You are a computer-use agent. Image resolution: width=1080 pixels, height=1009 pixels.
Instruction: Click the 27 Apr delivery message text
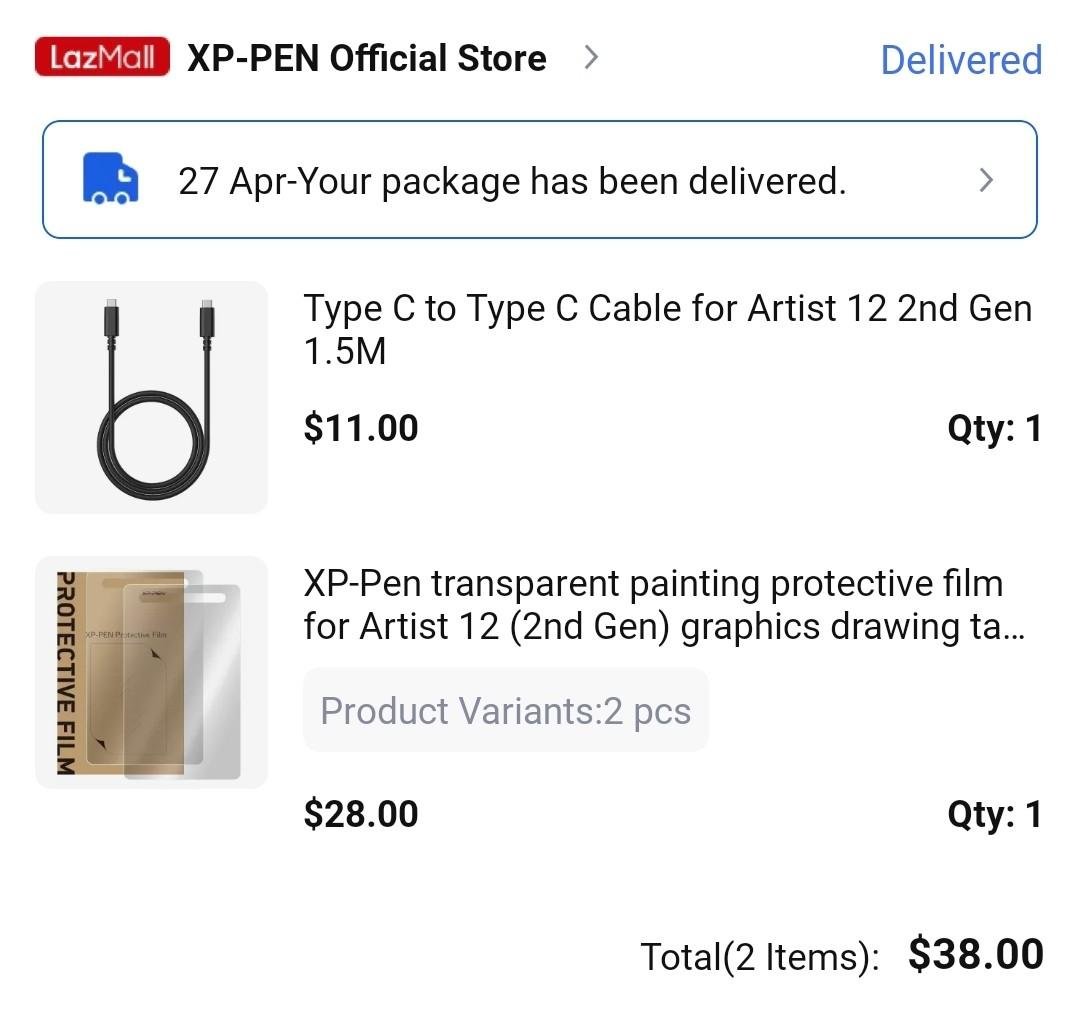(x=510, y=180)
